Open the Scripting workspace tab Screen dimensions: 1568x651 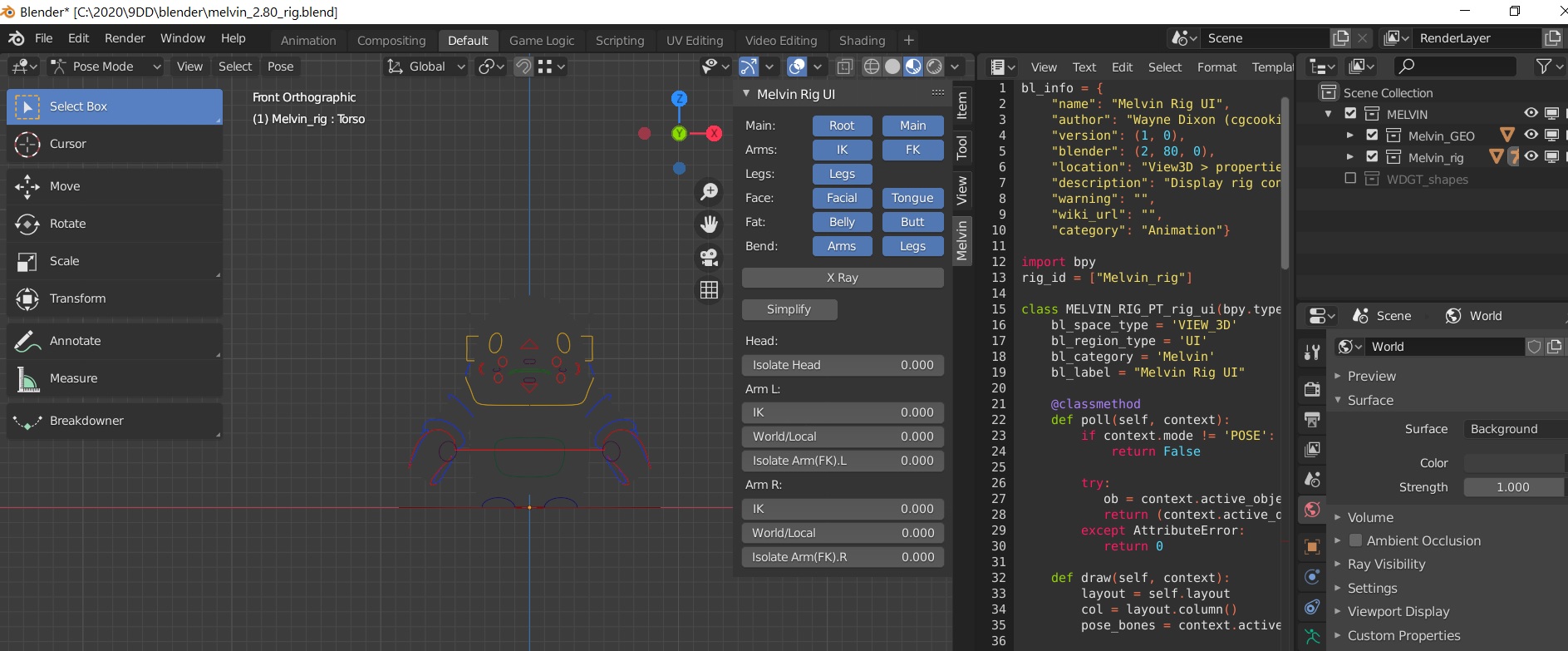pos(619,40)
